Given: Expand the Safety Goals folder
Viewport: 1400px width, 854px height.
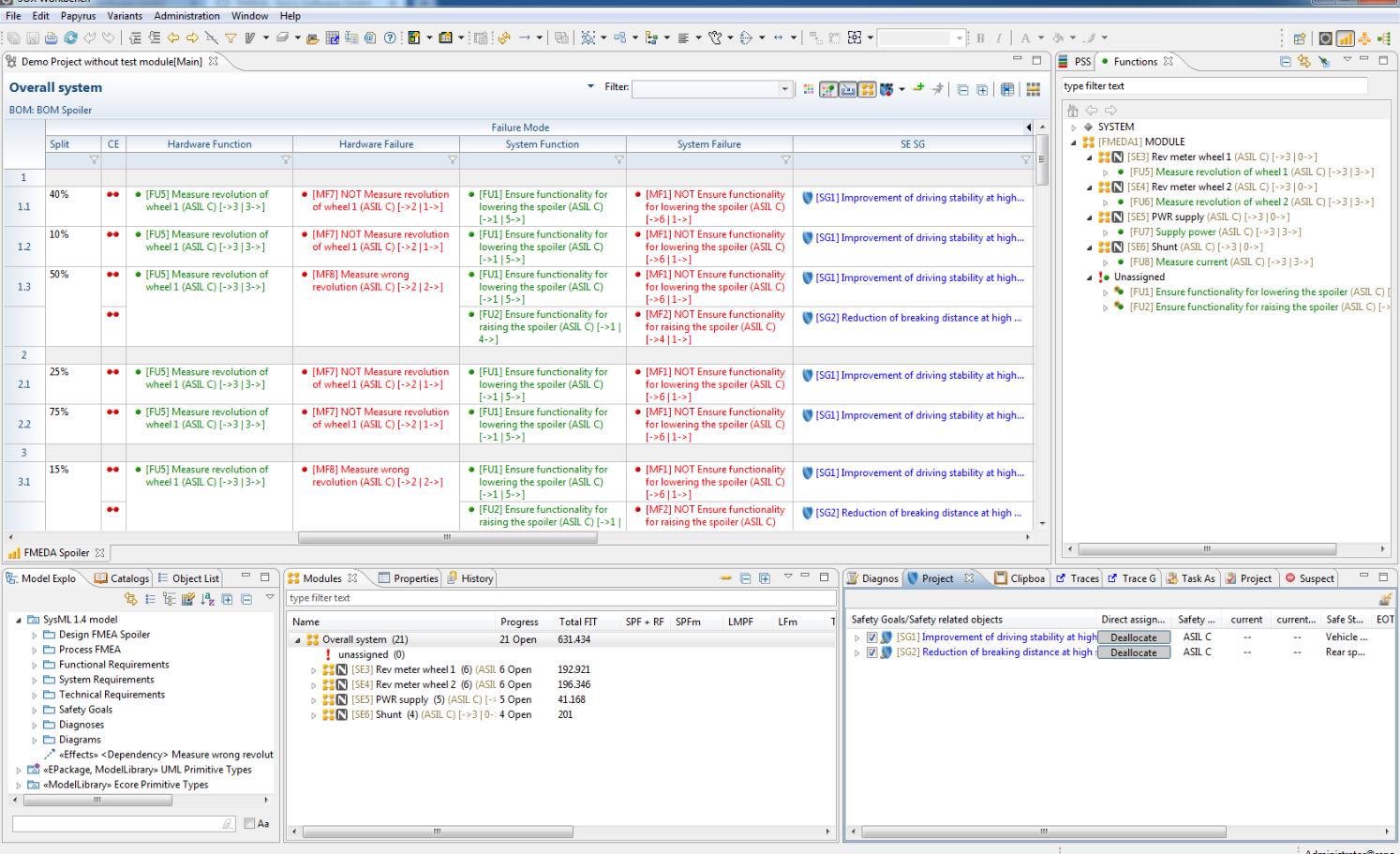Looking at the screenshot, I should [35, 710].
